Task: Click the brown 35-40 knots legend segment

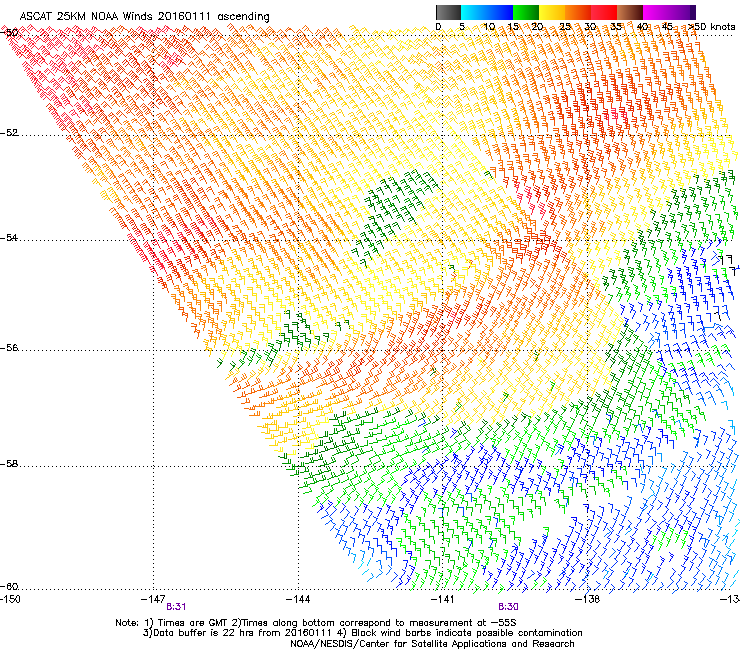Action: (x=630, y=12)
